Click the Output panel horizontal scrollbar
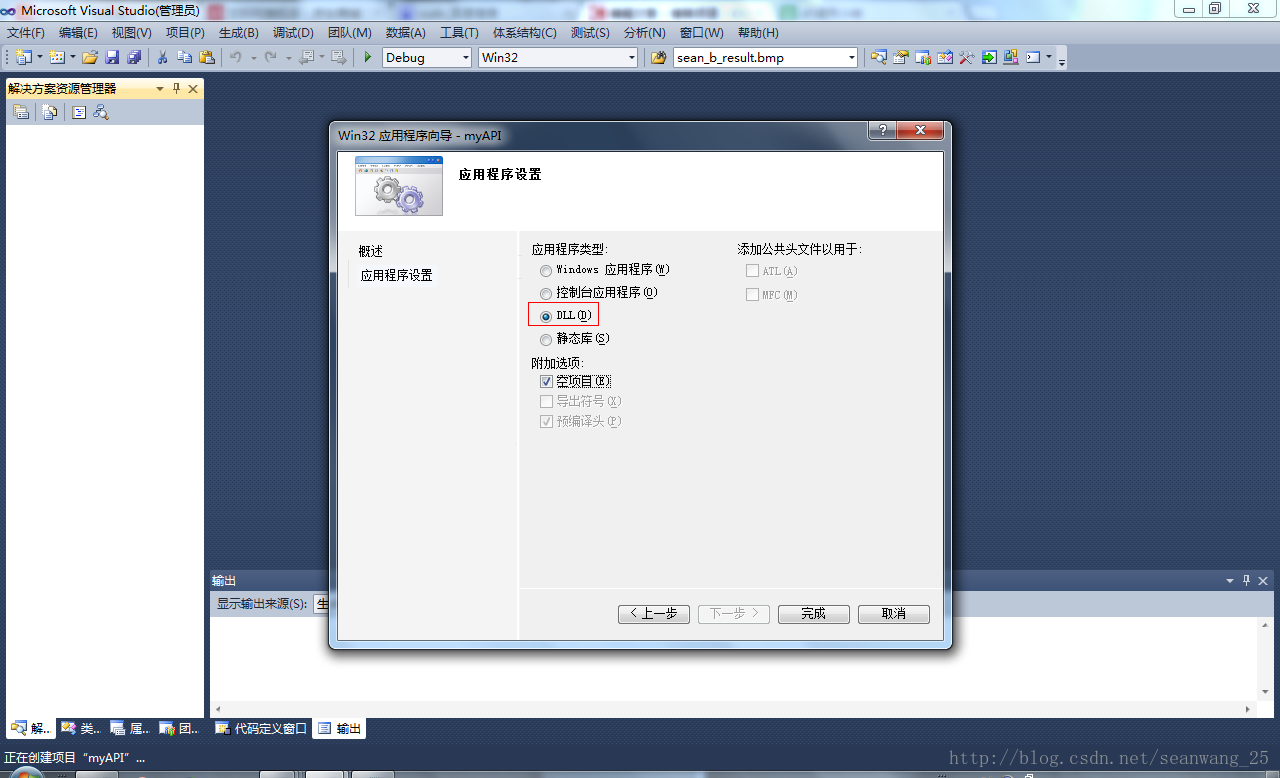 tap(733, 708)
